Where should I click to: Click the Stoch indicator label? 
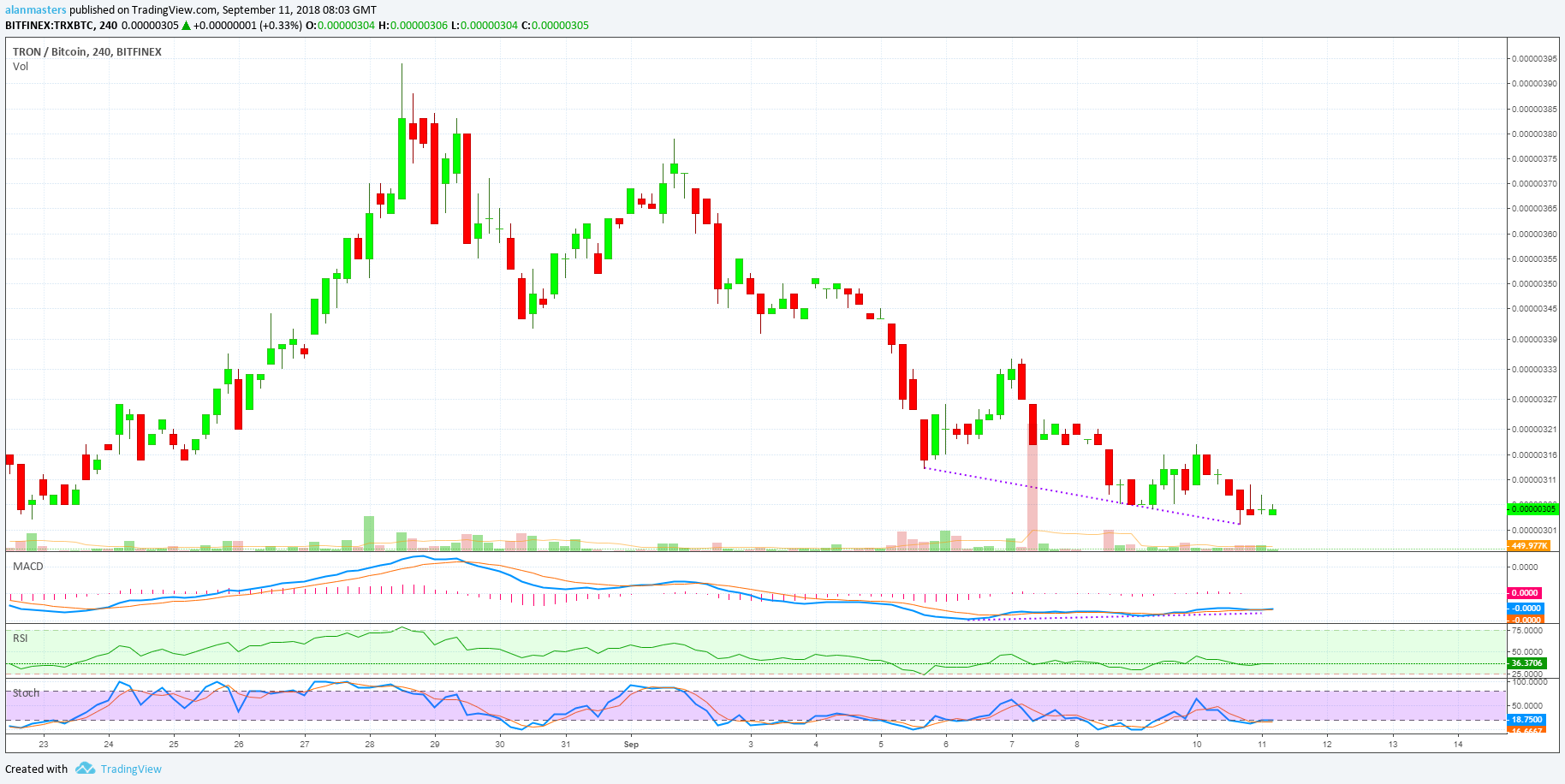pyautogui.click(x=26, y=693)
